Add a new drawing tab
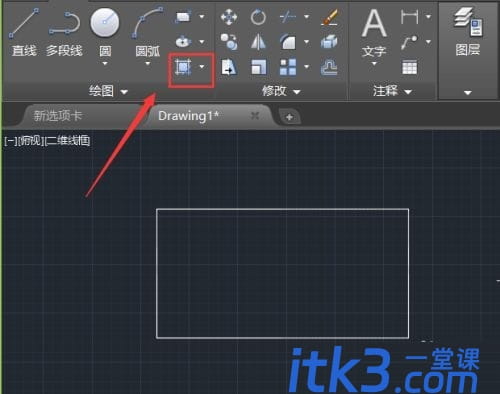 [289, 117]
